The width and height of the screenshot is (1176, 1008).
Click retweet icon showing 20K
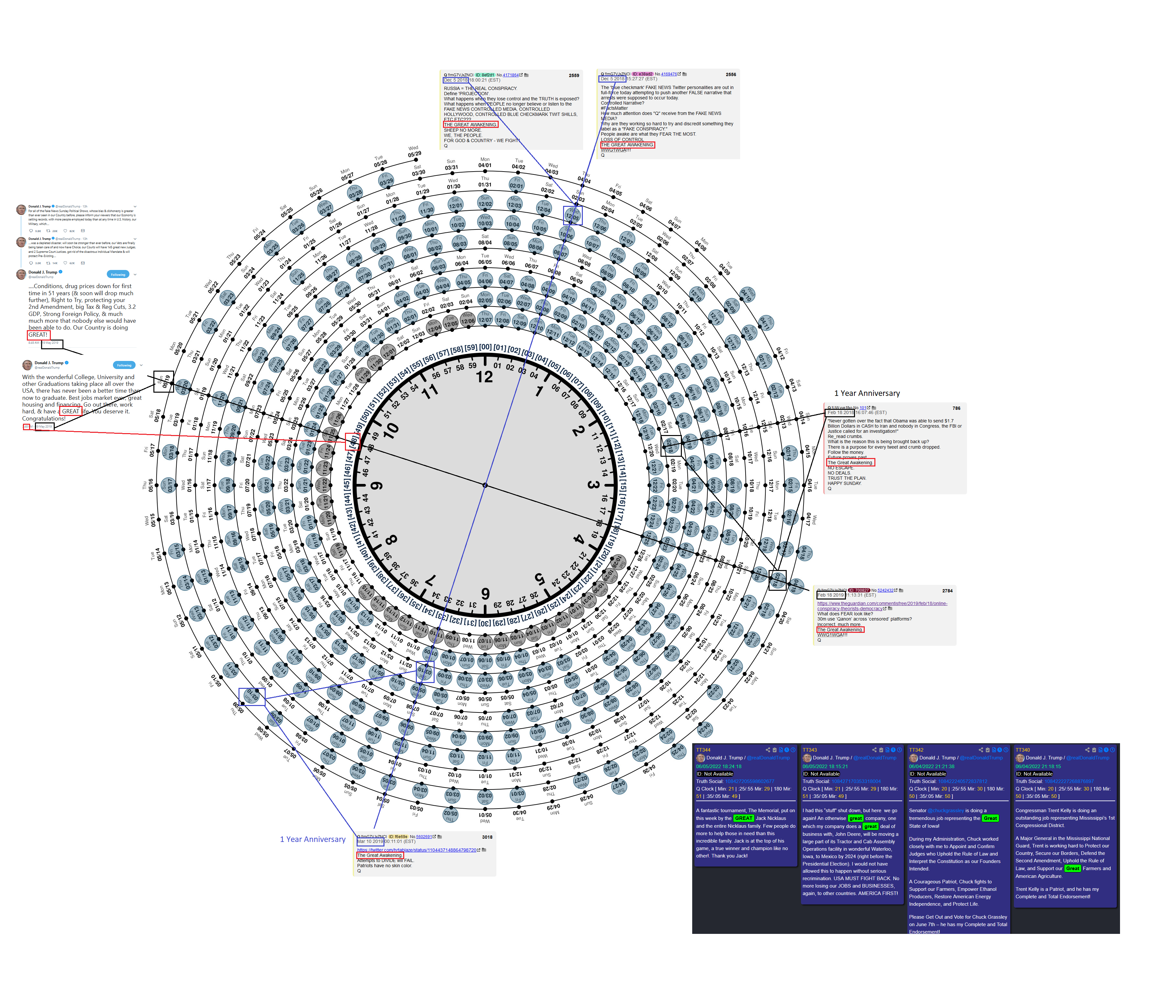(48, 231)
